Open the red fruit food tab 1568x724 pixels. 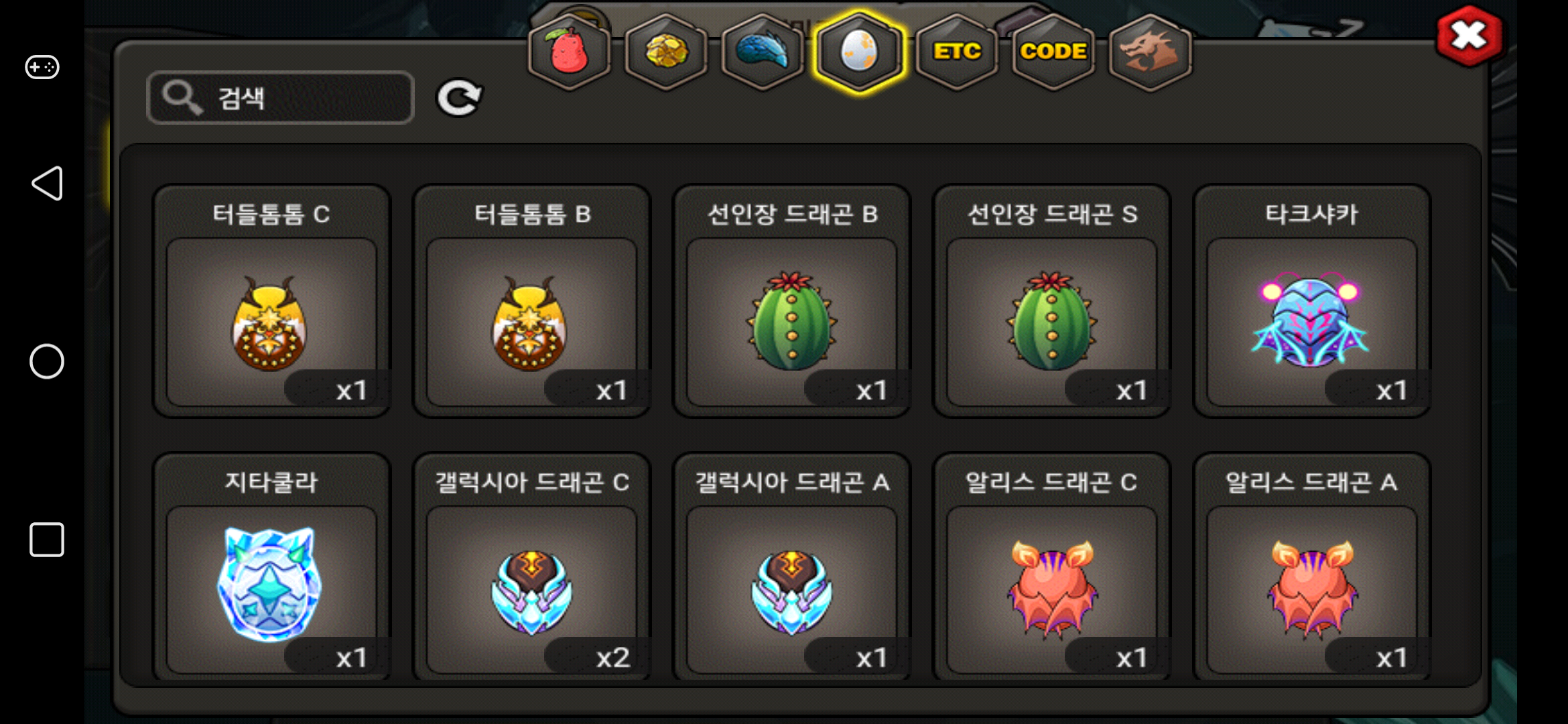click(569, 52)
